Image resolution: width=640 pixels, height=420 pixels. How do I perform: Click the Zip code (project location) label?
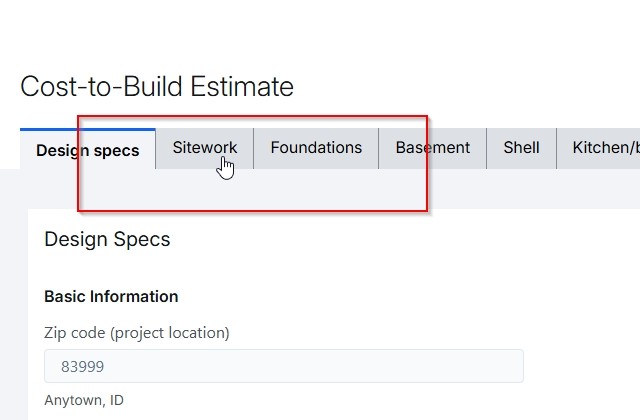(x=137, y=332)
